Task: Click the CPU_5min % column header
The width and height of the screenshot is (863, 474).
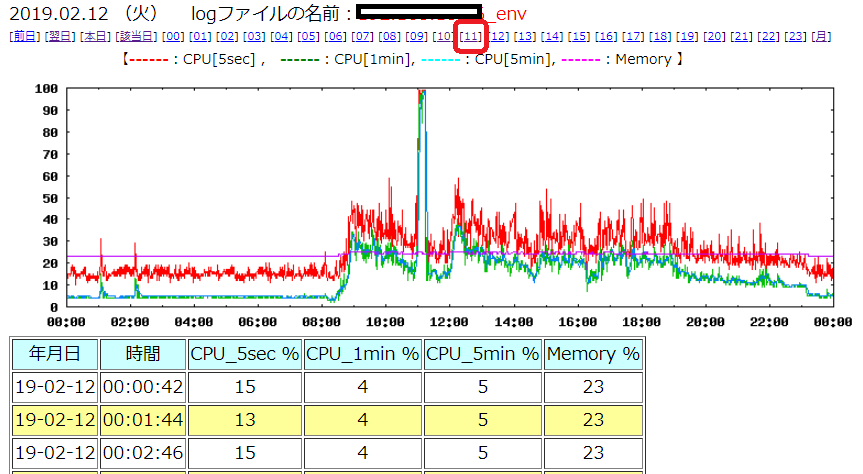Action: pyautogui.click(x=483, y=354)
